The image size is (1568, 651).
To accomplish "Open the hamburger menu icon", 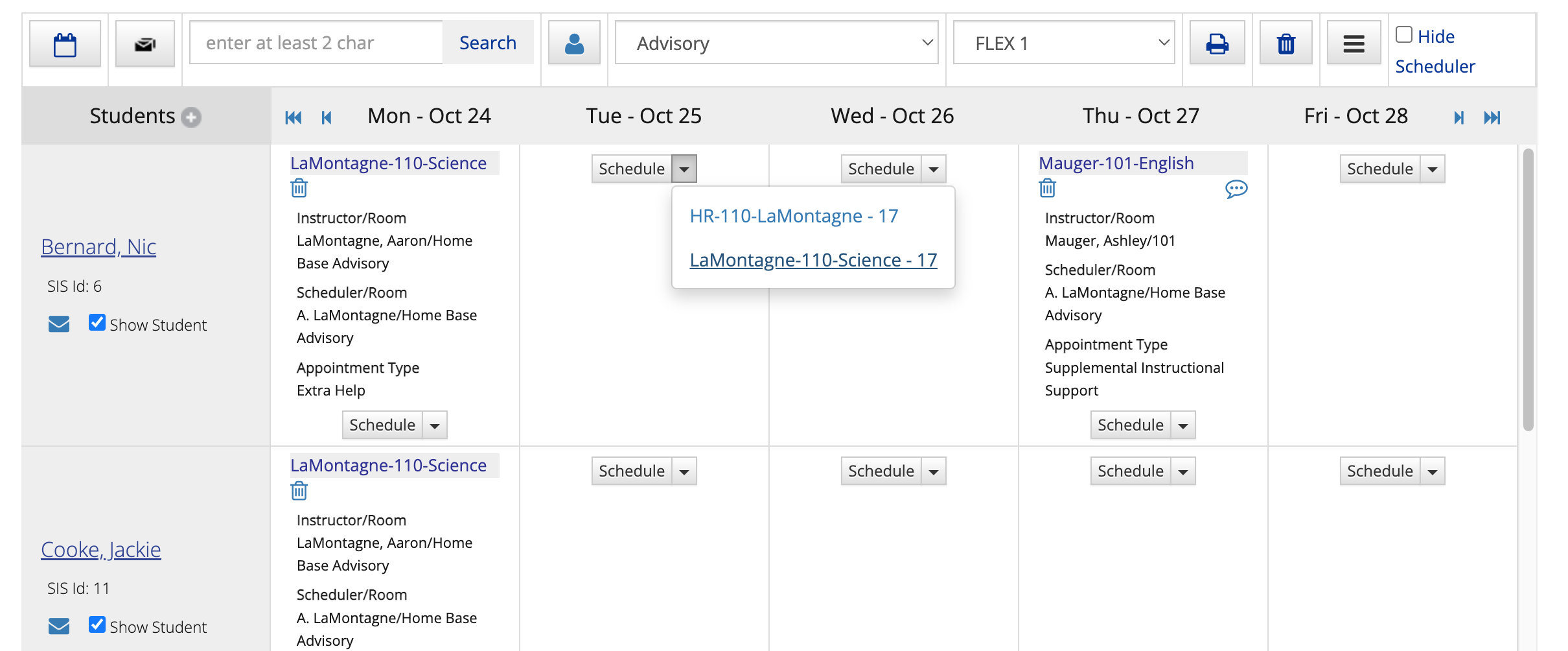I will point(1354,43).
